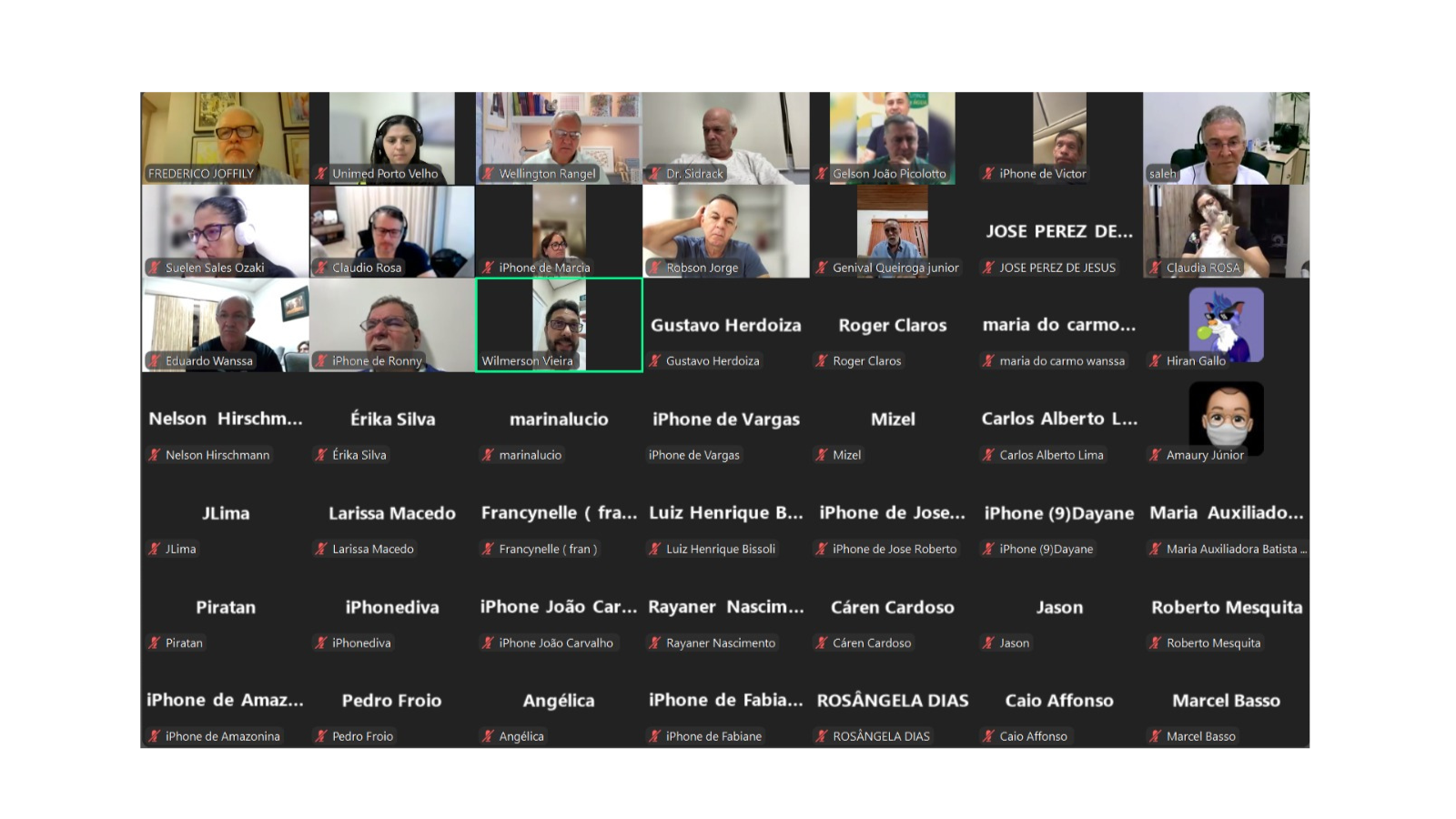Image resolution: width=1456 pixels, height=819 pixels.
Task: Select Suelen Sales Ozaki's video tile
Action: pos(225,232)
